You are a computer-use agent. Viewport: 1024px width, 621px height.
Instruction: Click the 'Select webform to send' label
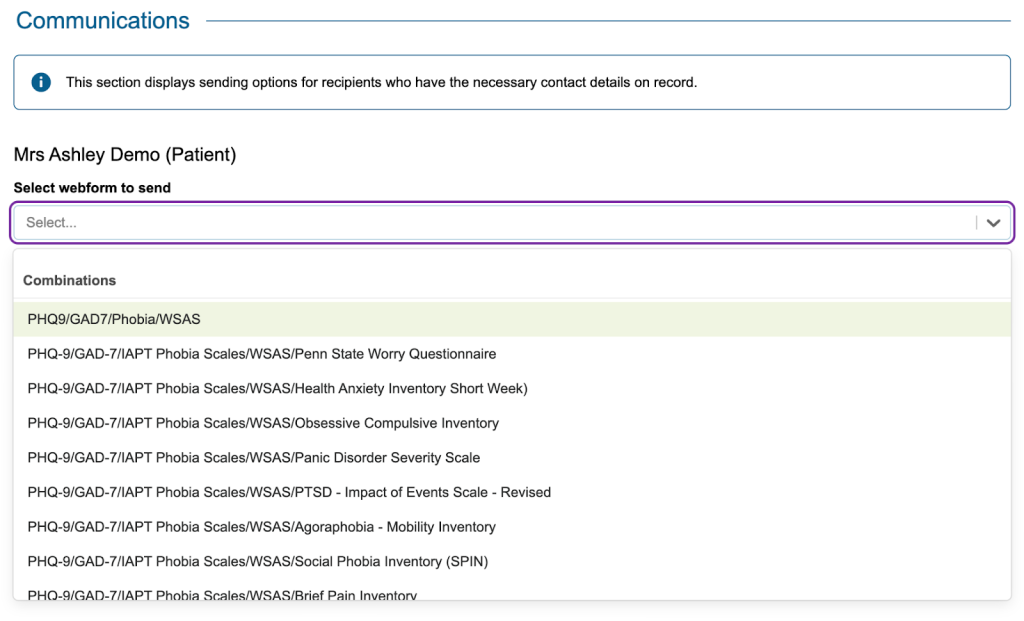pos(92,188)
